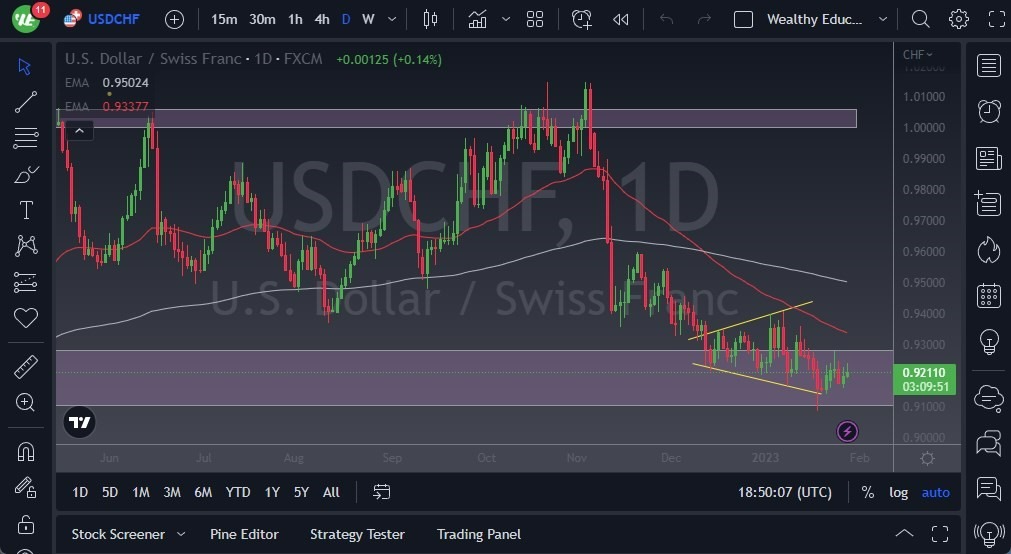Open the notifications broadcast icon
This screenshot has height=554, width=1011.
tap(988, 535)
